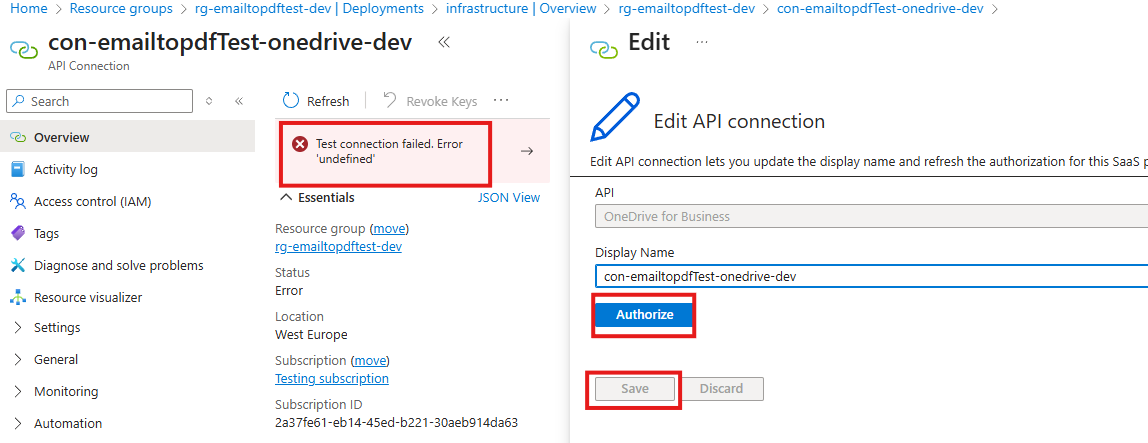Click the Save button

click(x=635, y=389)
